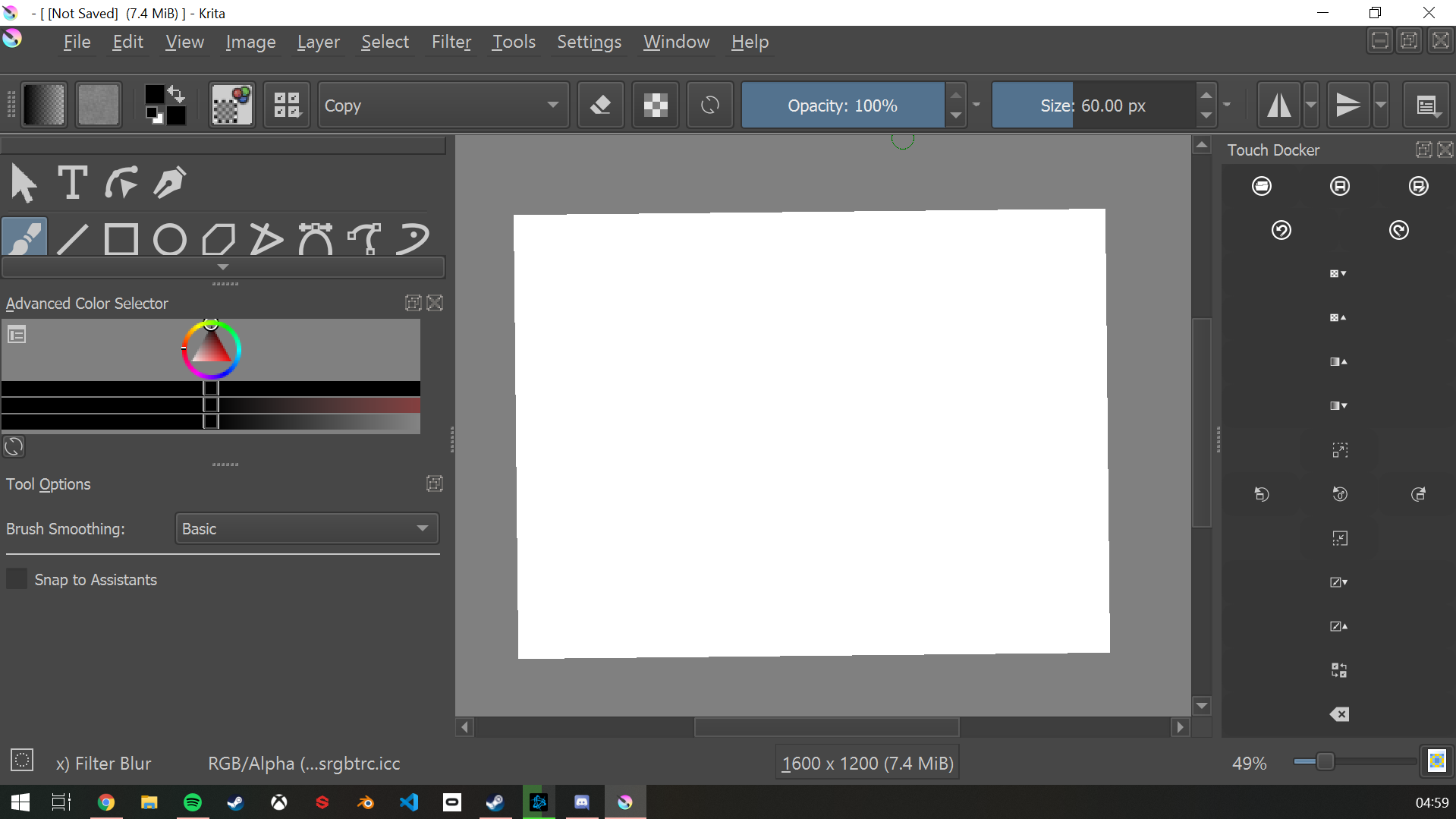
Task: Select the Rectangle tool
Action: click(x=121, y=238)
